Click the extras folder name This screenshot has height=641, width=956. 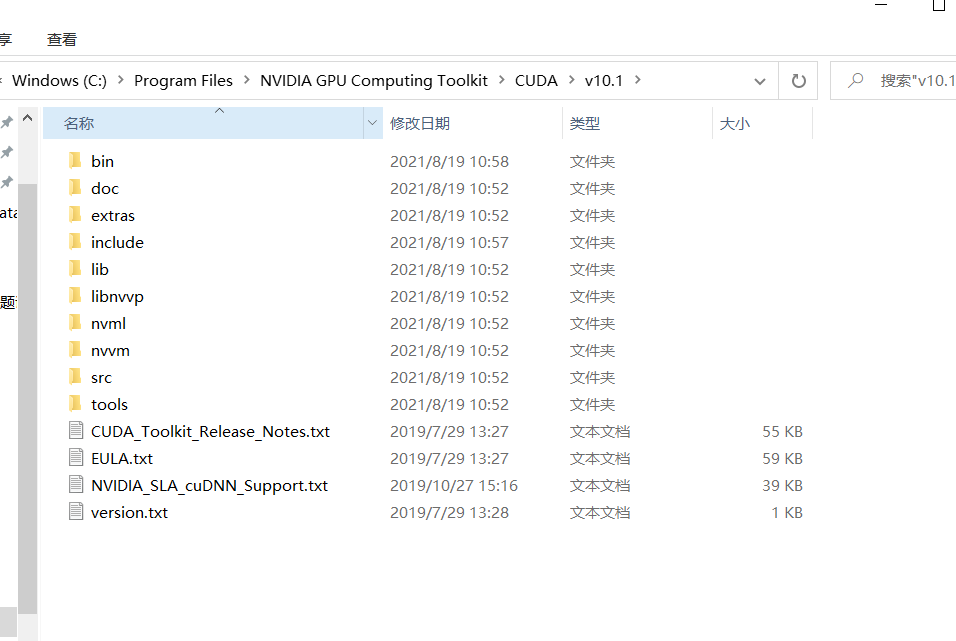(113, 215)
